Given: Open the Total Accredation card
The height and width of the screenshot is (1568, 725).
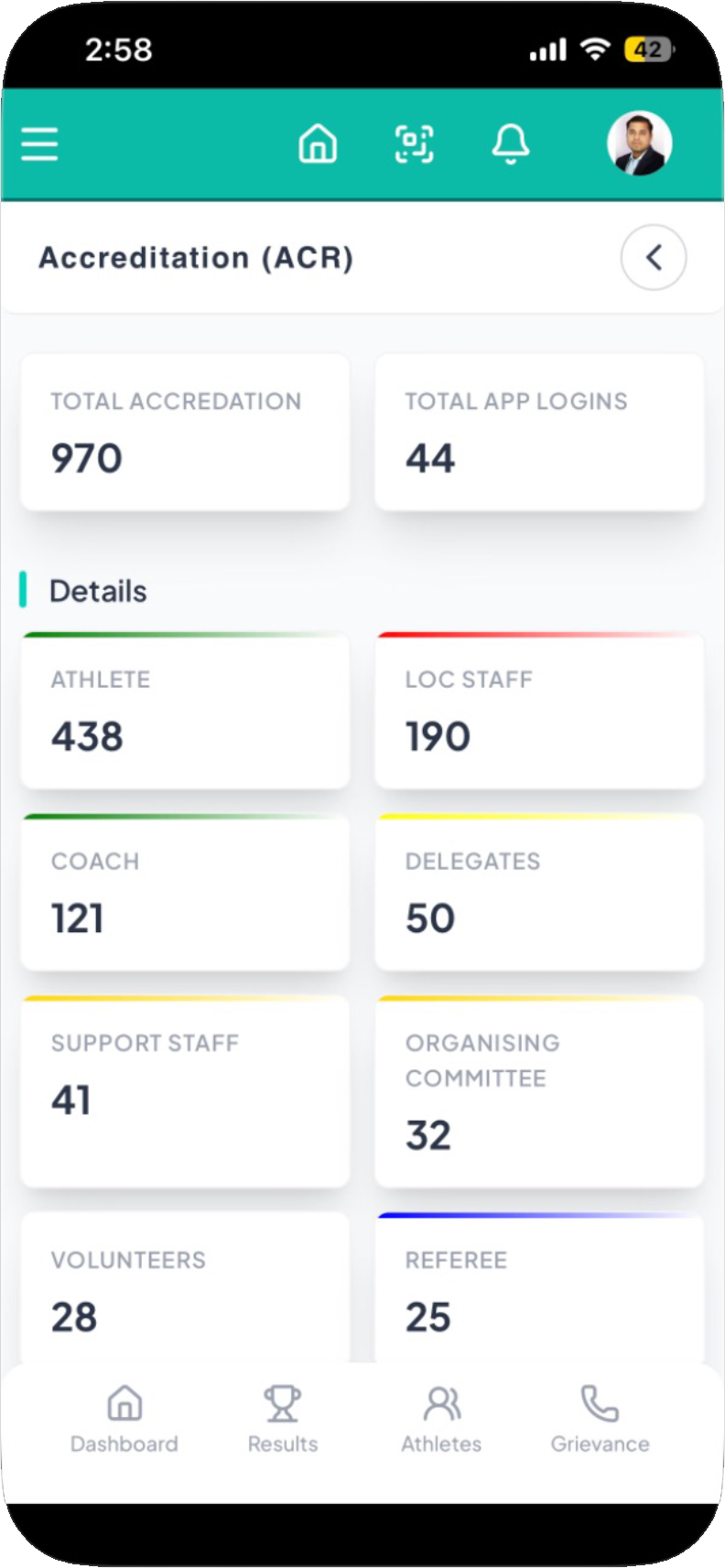Looking at the screenshot, I should pyautogui.click(x=185, y=432).
